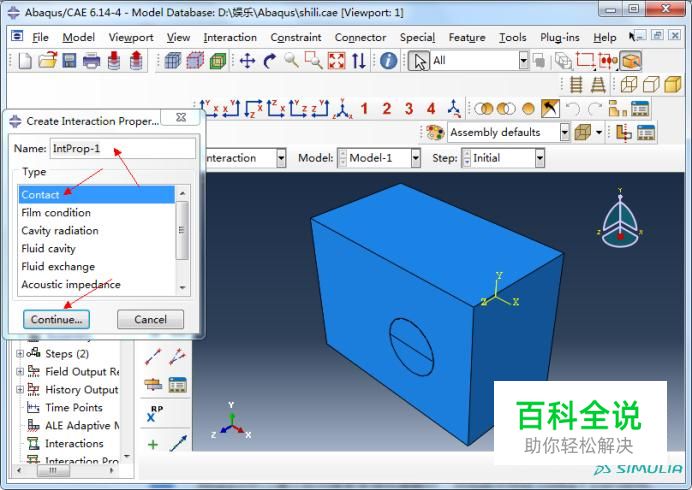Enable shaded render style
692x490 pixels.
coord(673,84)
